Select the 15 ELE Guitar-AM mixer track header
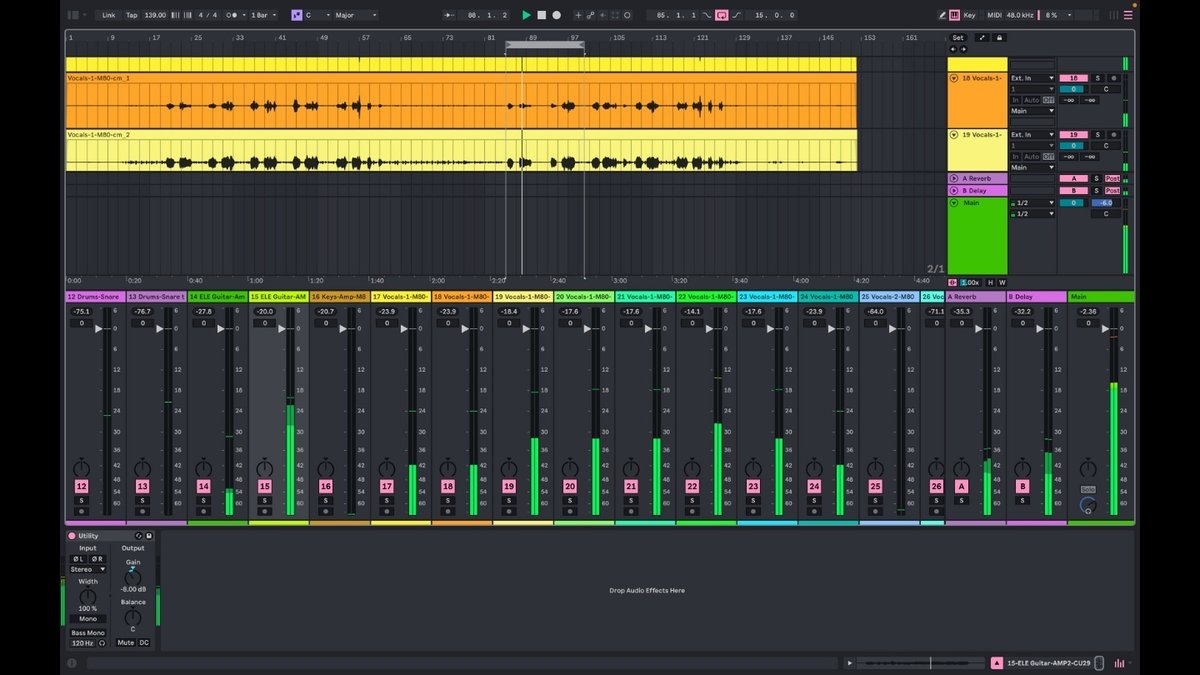1200x675 pixels. click(278, 297)
